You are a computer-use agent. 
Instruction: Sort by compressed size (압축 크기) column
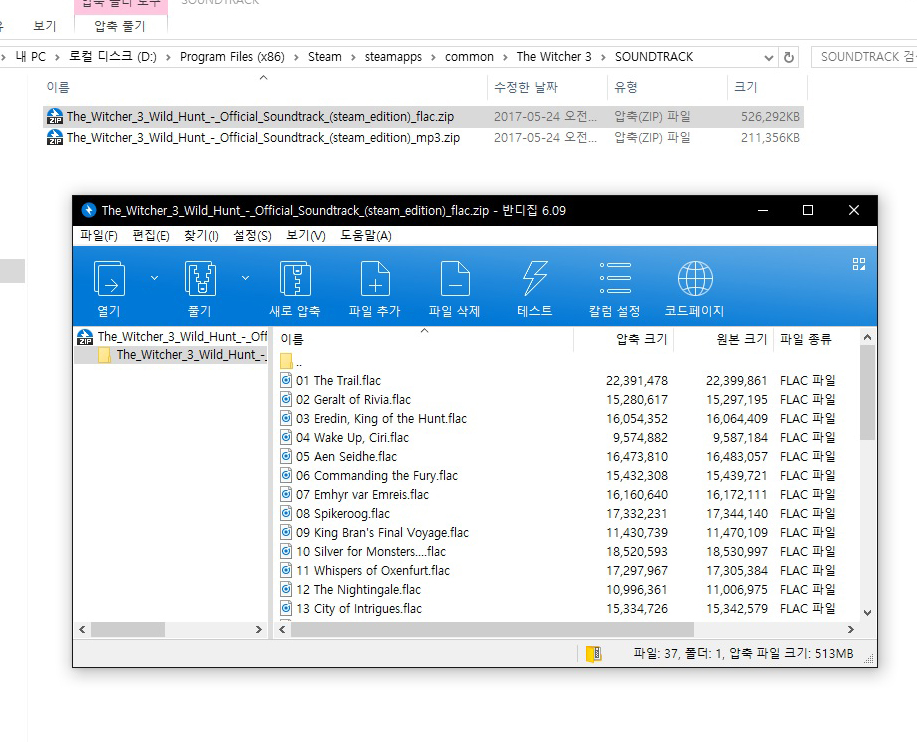(x=623, y=339)
